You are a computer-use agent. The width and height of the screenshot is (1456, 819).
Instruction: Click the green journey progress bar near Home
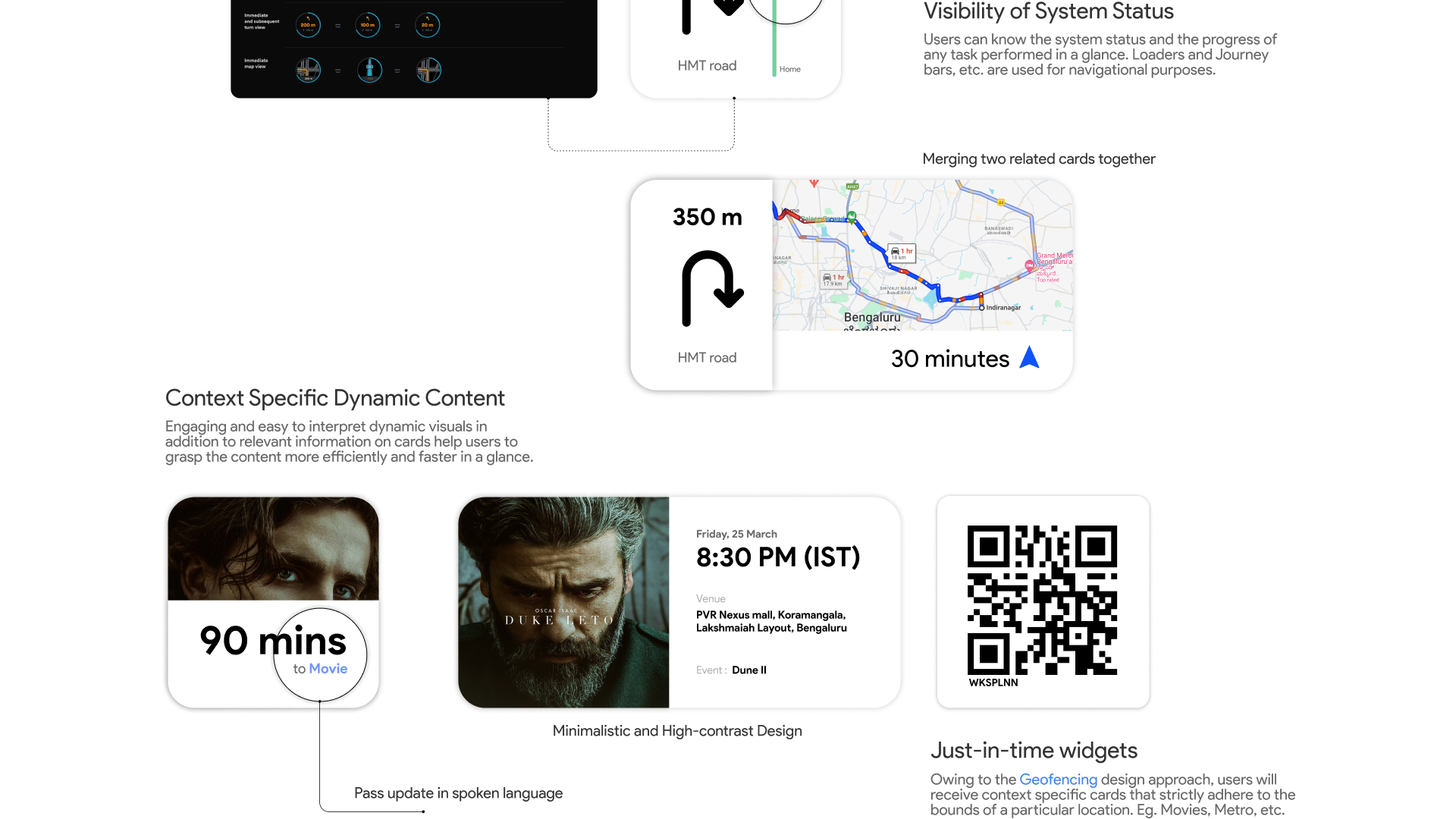pos(773,45)
